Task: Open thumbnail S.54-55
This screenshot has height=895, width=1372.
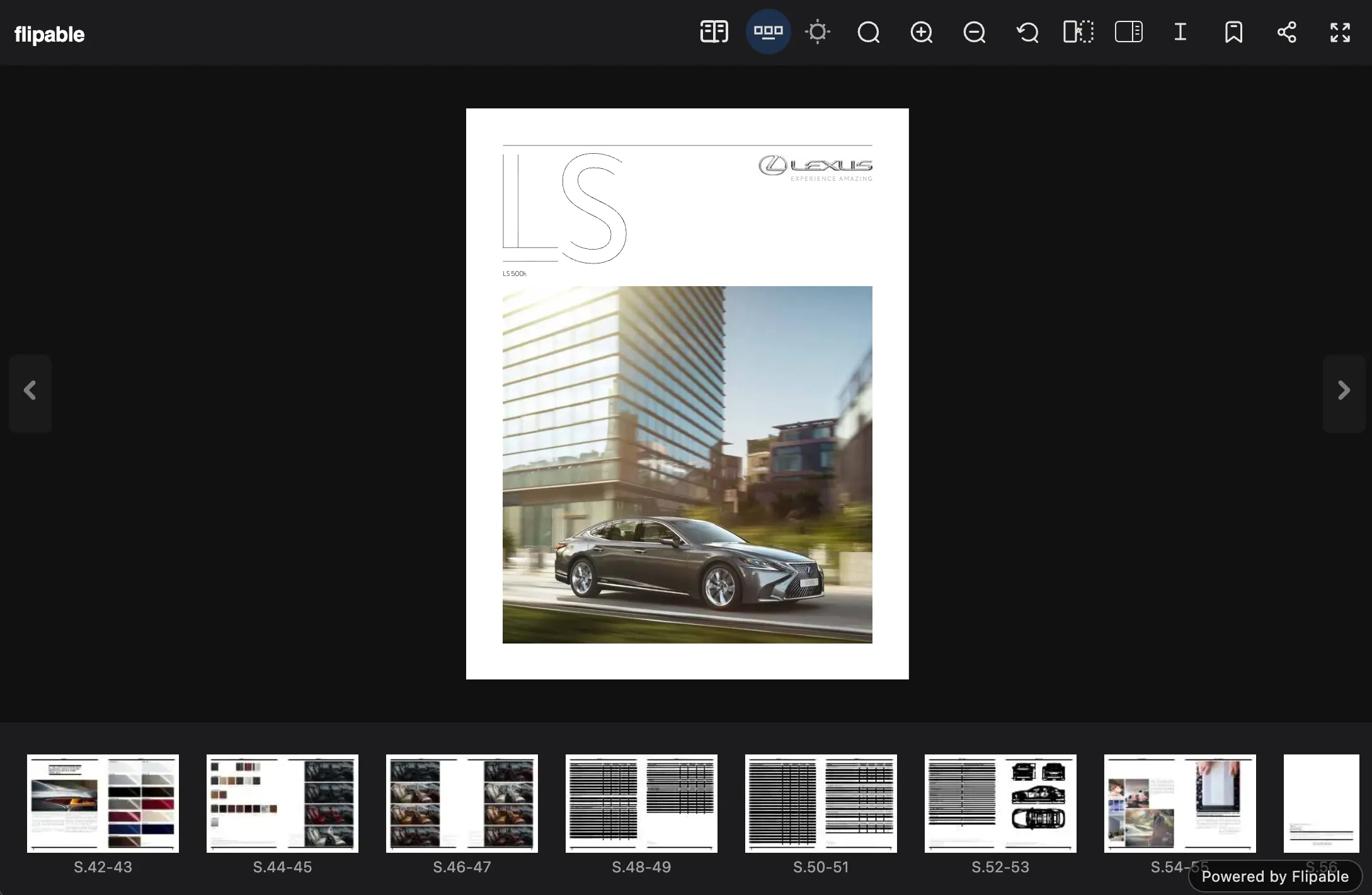Action: coord(1180,804)
